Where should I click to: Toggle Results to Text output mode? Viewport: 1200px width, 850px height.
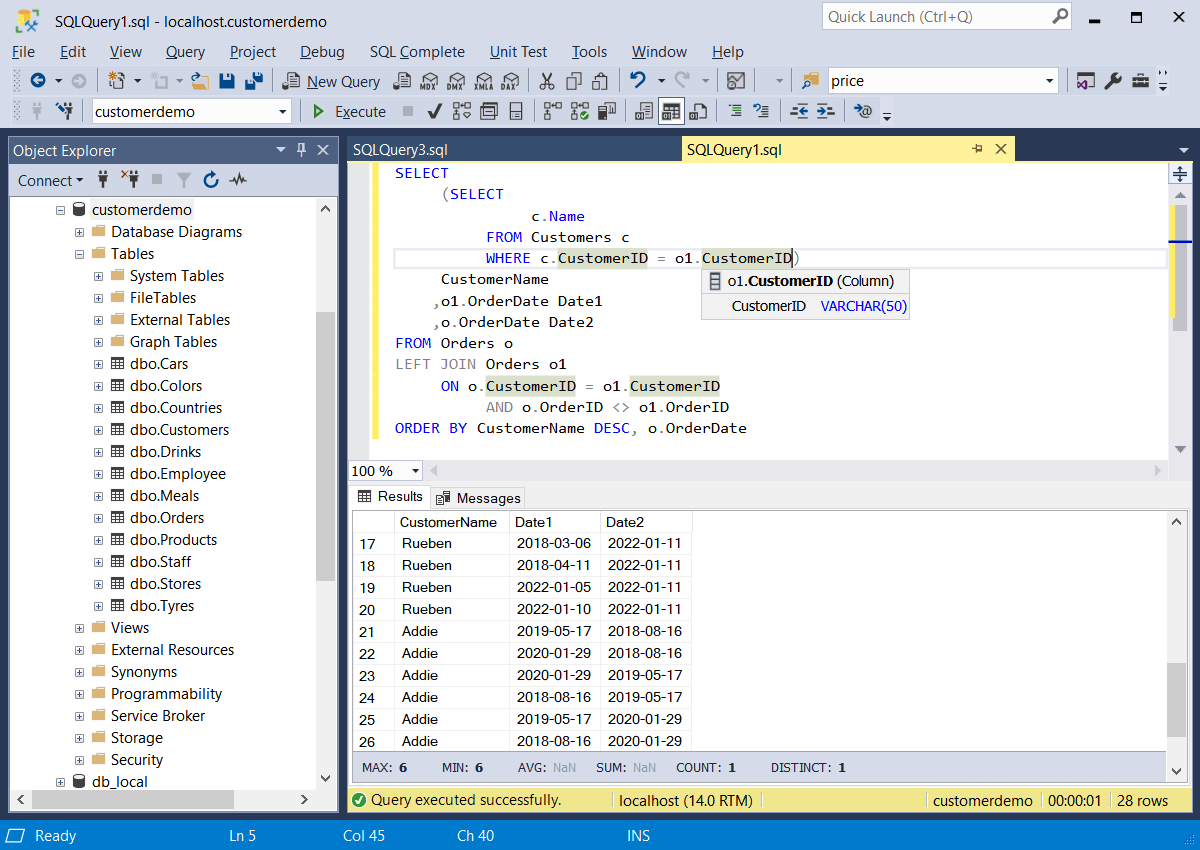click(x=644, y=111)
